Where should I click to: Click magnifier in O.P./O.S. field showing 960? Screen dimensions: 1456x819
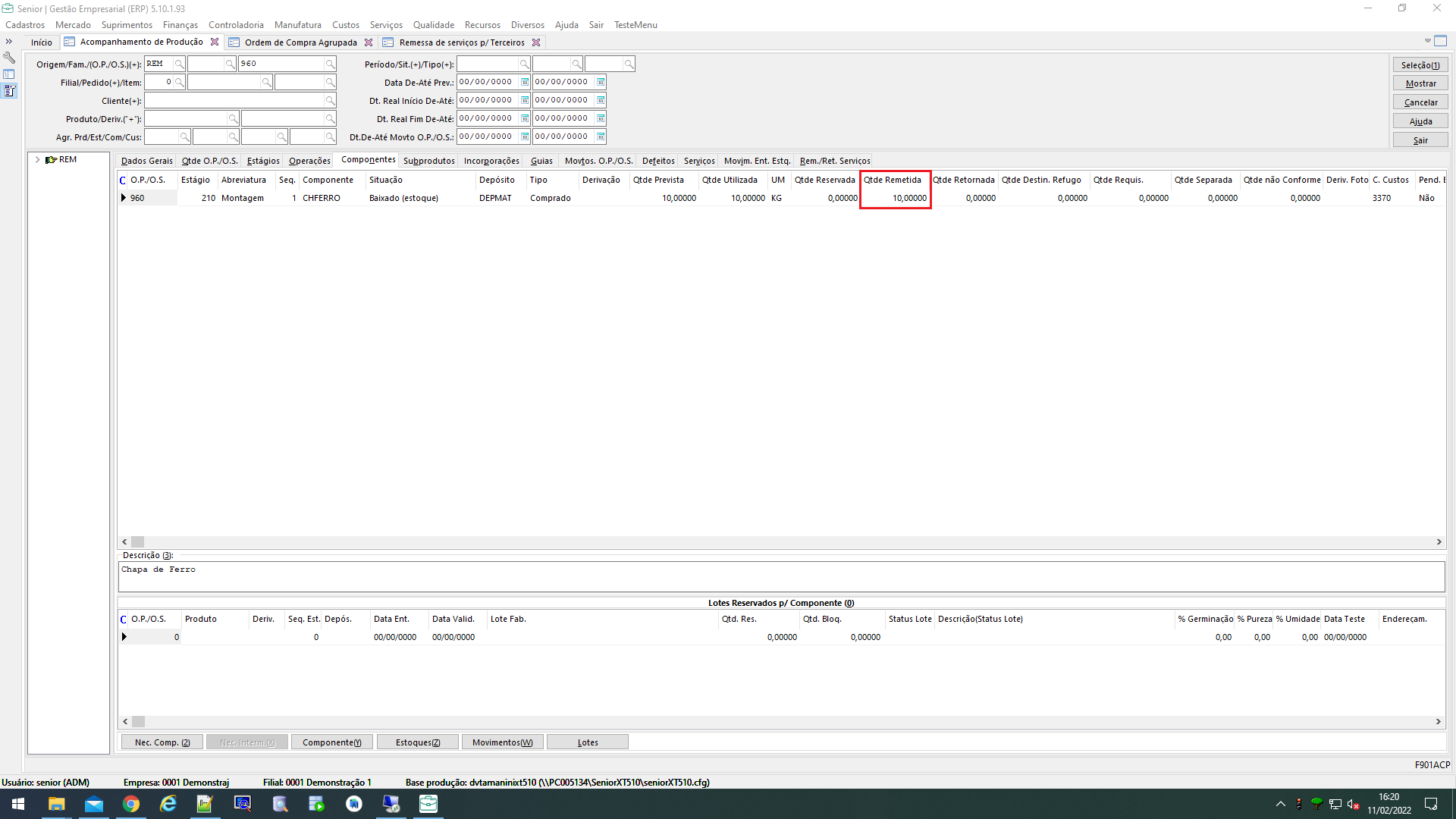click(x=330, y=64)
